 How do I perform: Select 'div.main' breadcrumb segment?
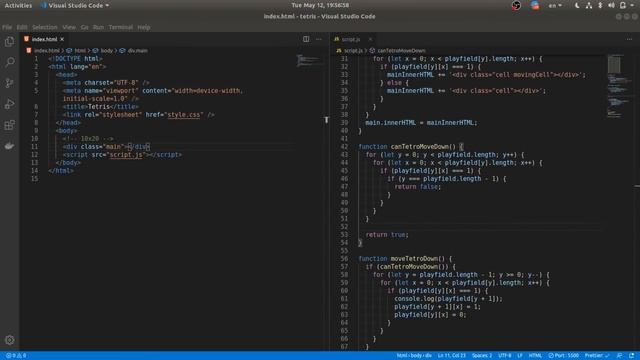(x=138, y=51)
